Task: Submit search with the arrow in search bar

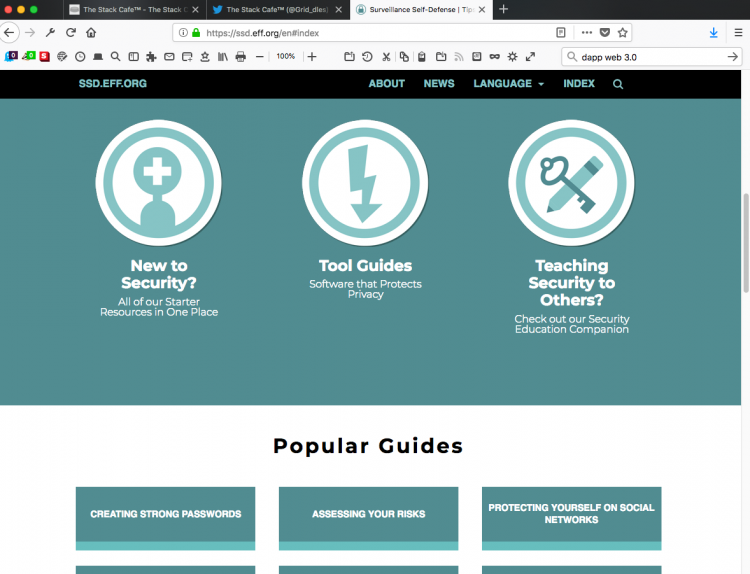Action: 732,57
